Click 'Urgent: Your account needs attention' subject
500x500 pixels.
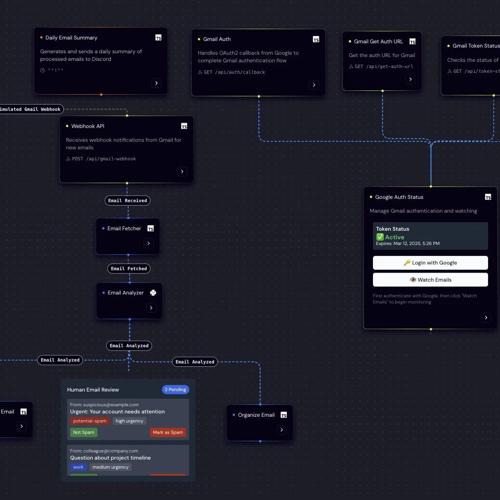click(x=117, y=412)
